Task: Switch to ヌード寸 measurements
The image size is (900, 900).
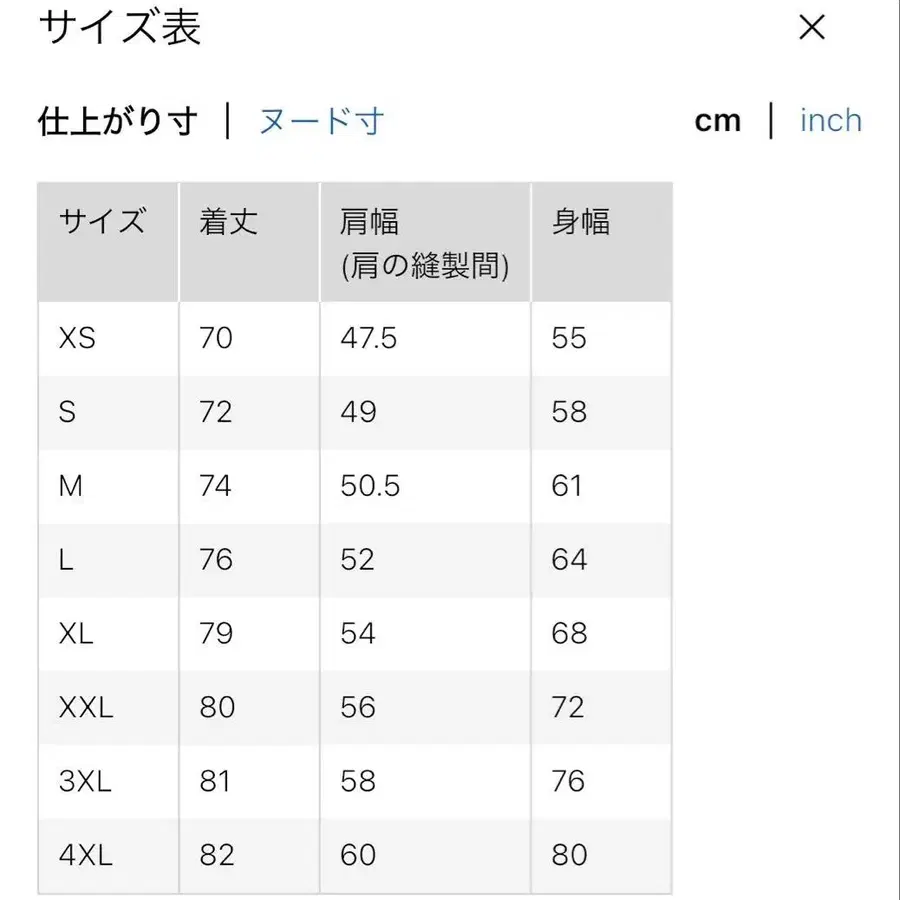Action: pyautogui.click(x=322, y=120)
